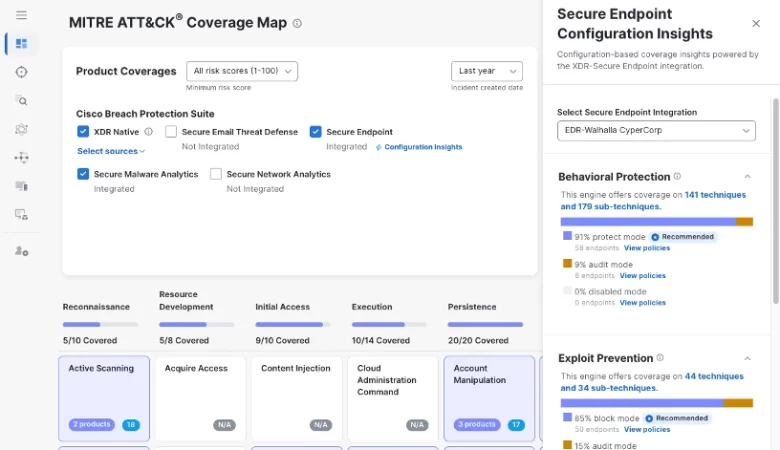This screenshot has height=450, width=780.
Task: Uncheck the Secure Endpoint checkbox
Action: click(x=315, y=131)
